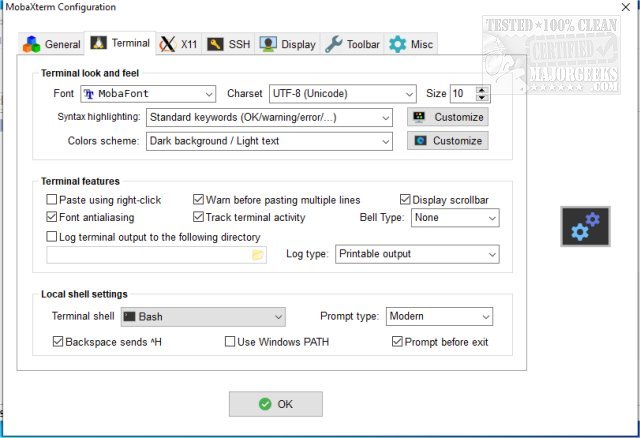Screen dimensions: 640x438
Task: Click the green checkmark icon on OK
Action: (265, 404)
